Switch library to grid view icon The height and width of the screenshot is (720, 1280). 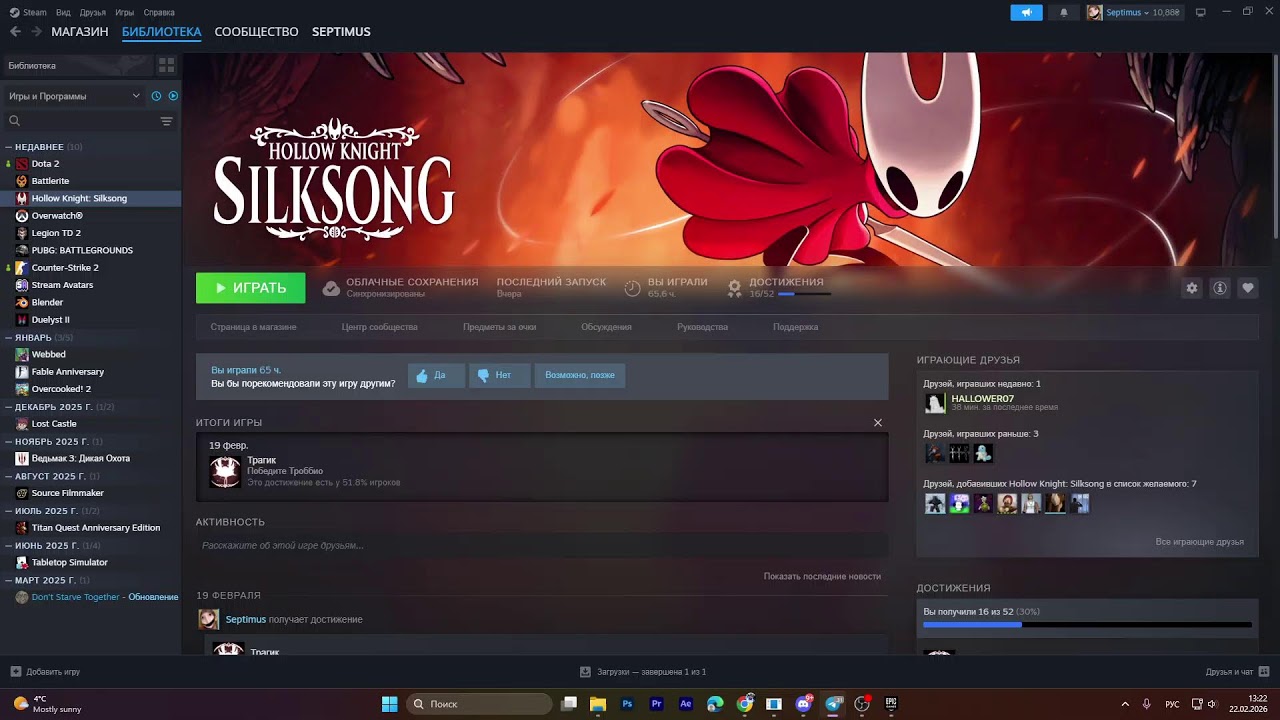coord(166,65)
